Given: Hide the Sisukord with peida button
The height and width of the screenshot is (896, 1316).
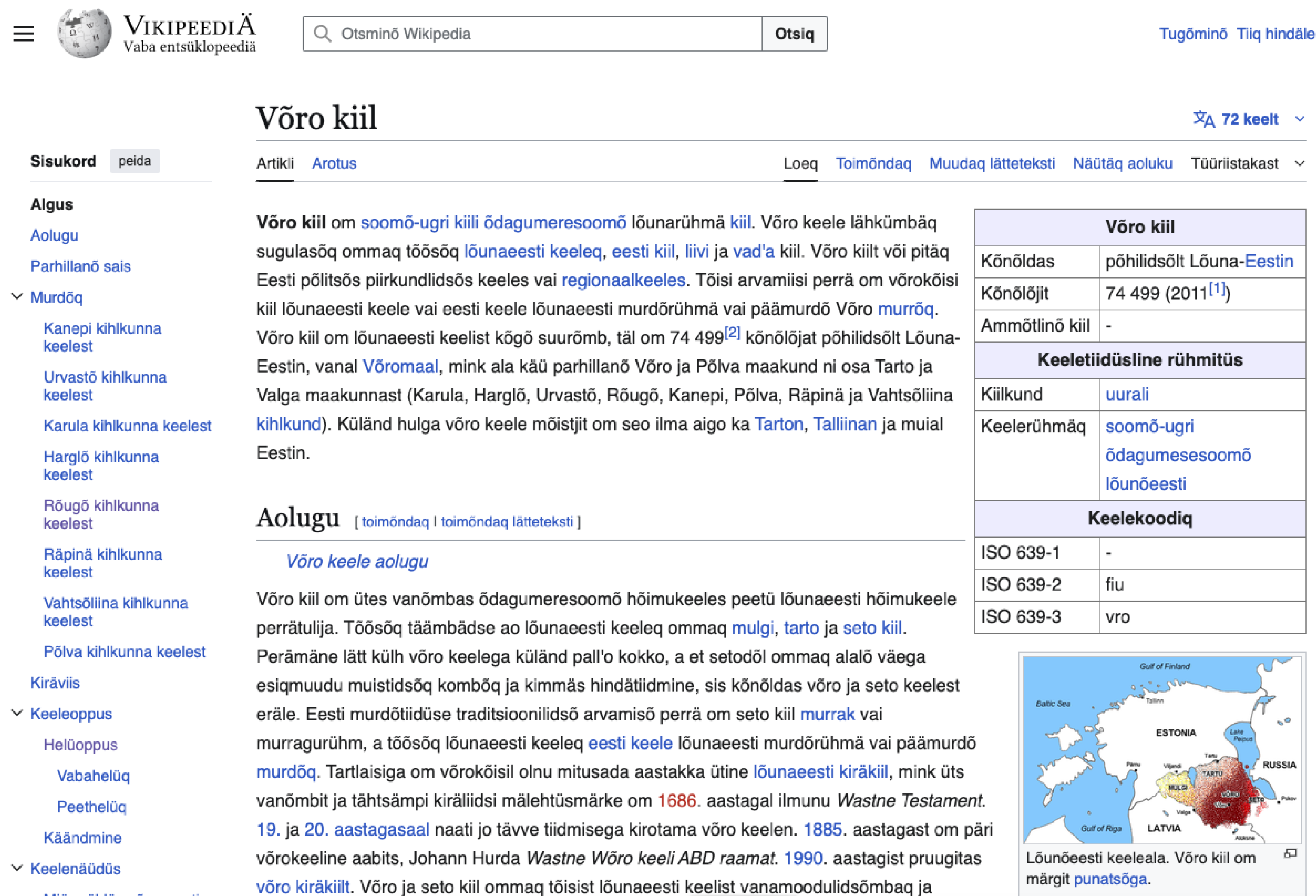Looking at the screenshot, I should tap(134, 161).
